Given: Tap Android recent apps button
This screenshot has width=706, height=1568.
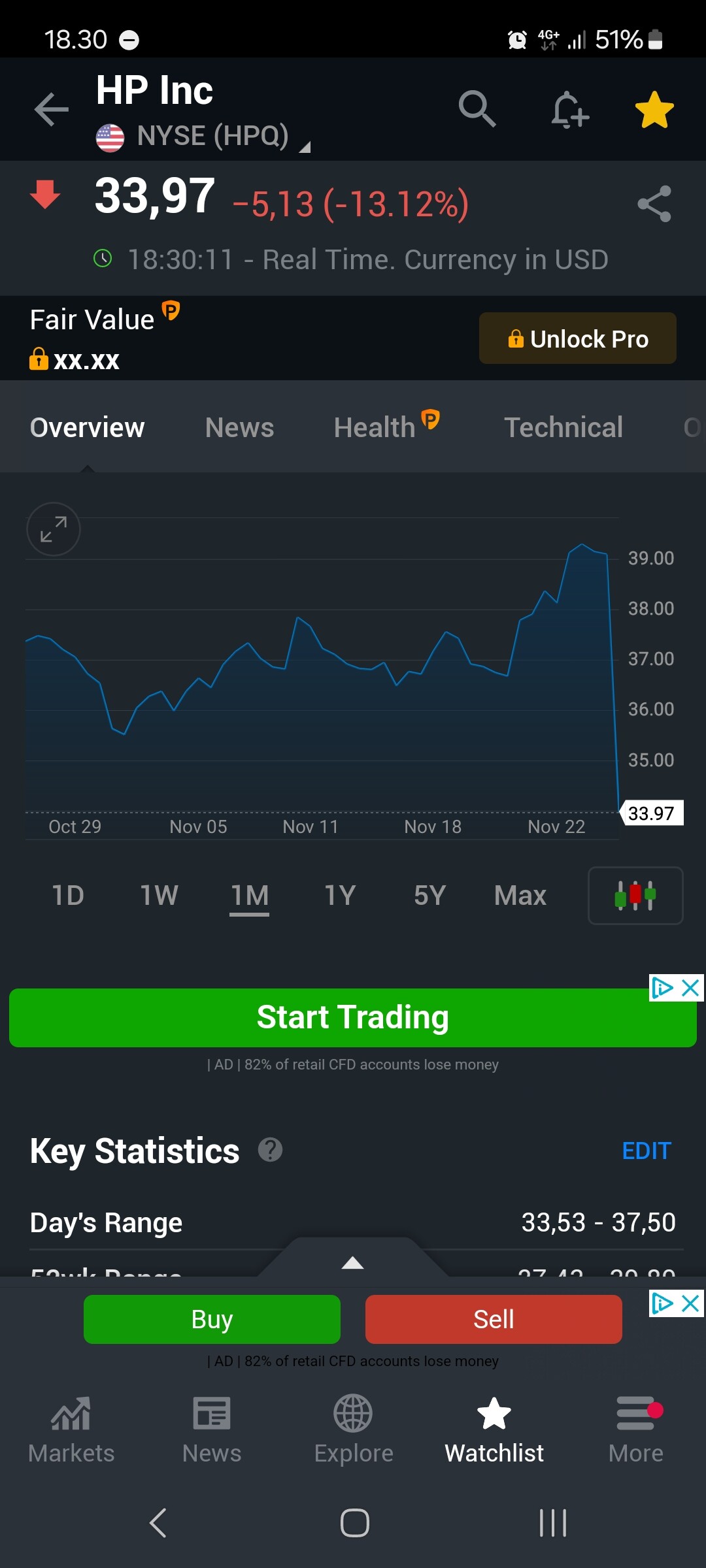Looking at the screenshot, I should [x=553, y=1523].
